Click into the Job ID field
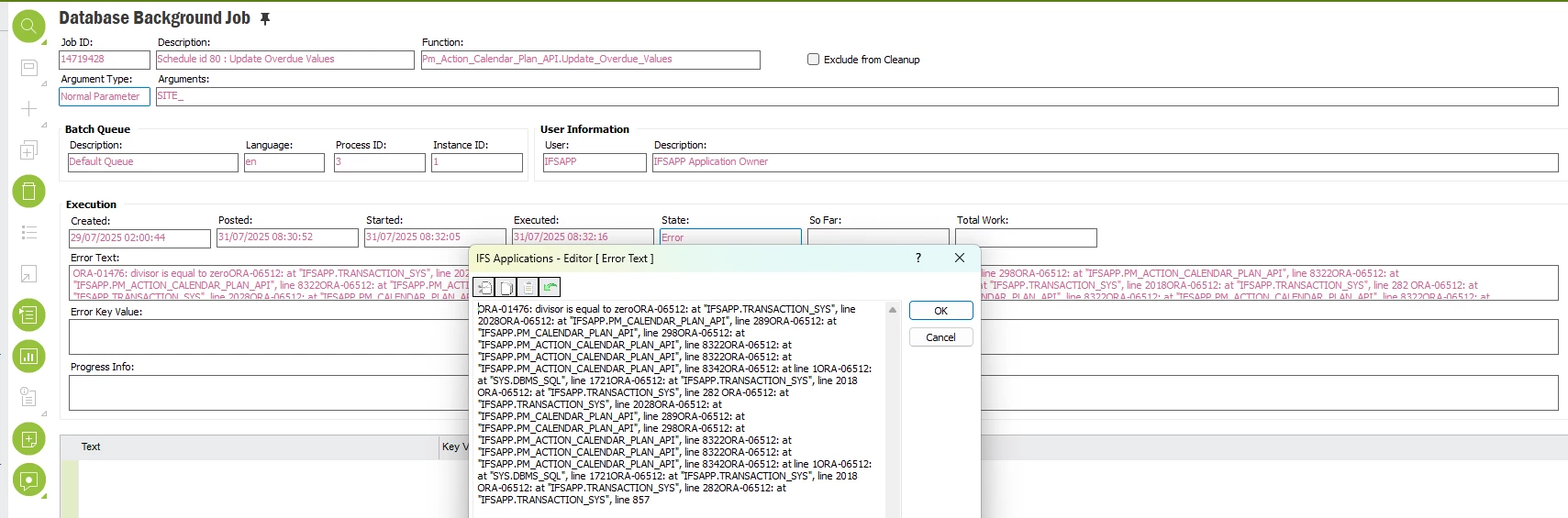1568x518 pixels. click(104, 60)
